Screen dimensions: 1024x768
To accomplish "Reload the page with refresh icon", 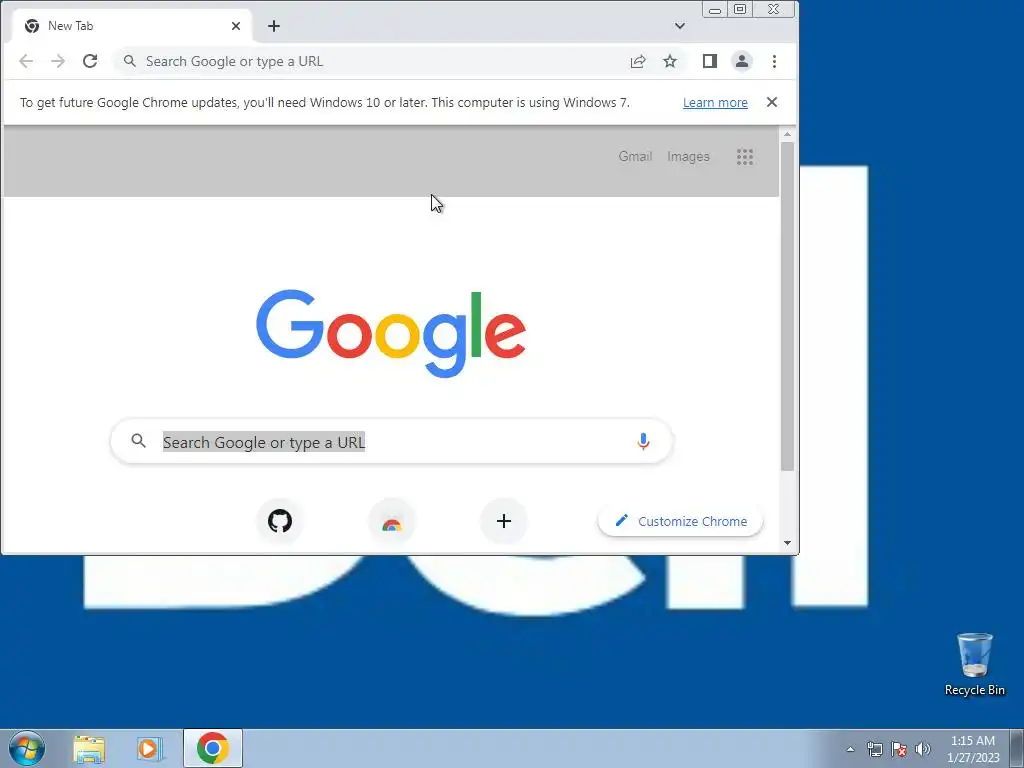I will [x=90, y=61].
